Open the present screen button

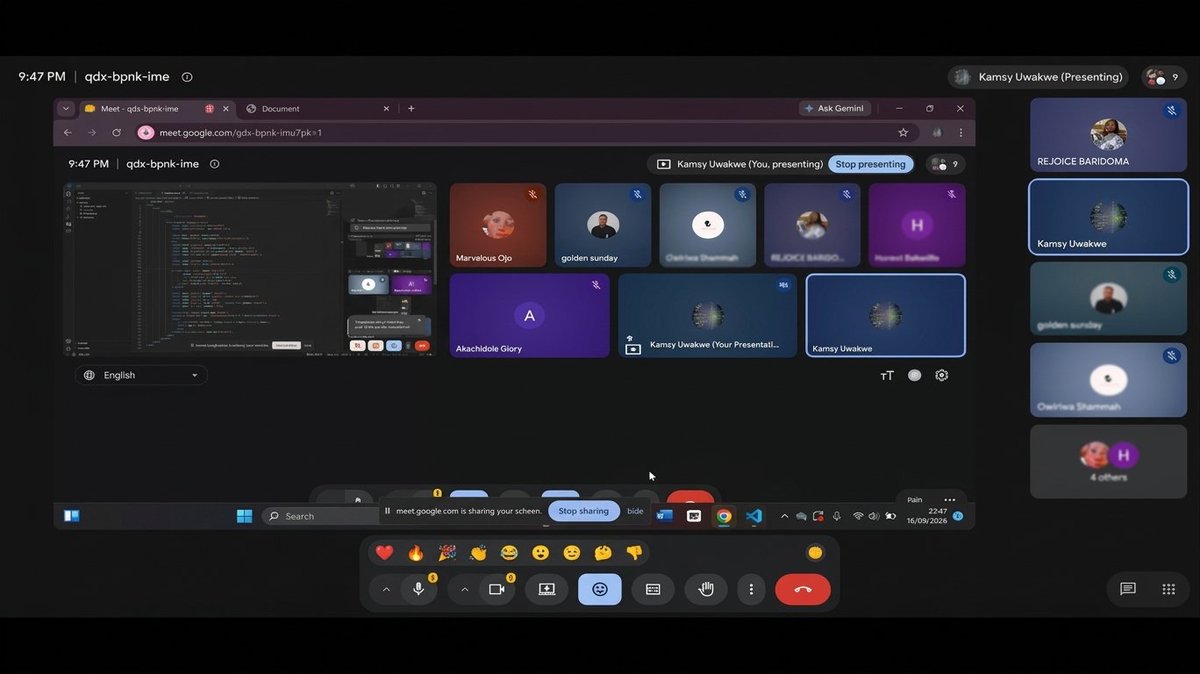point(547,590)
